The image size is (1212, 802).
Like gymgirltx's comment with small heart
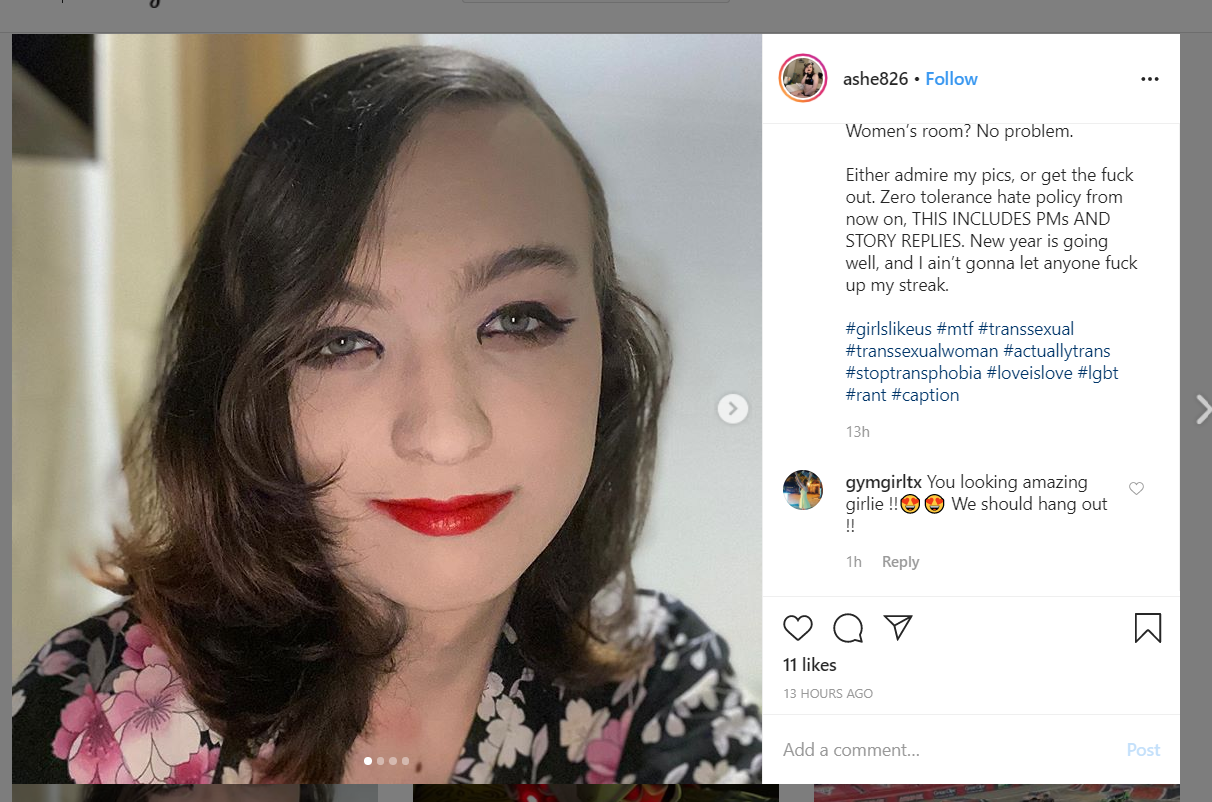pos(1136,488)
